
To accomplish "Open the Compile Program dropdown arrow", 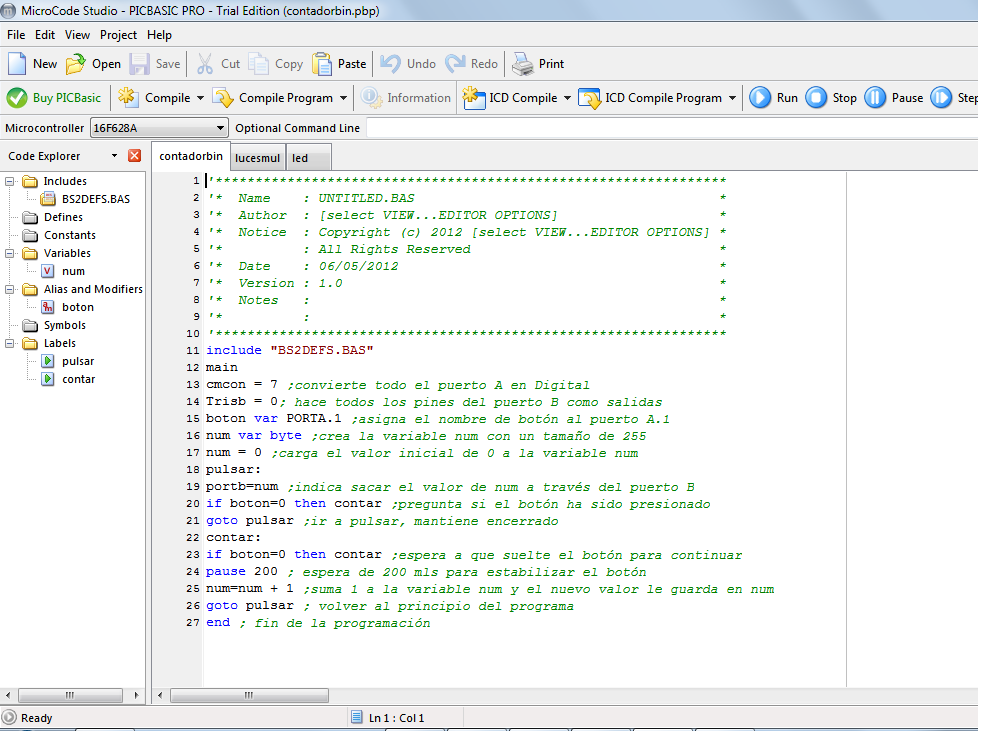I will 343,98.
